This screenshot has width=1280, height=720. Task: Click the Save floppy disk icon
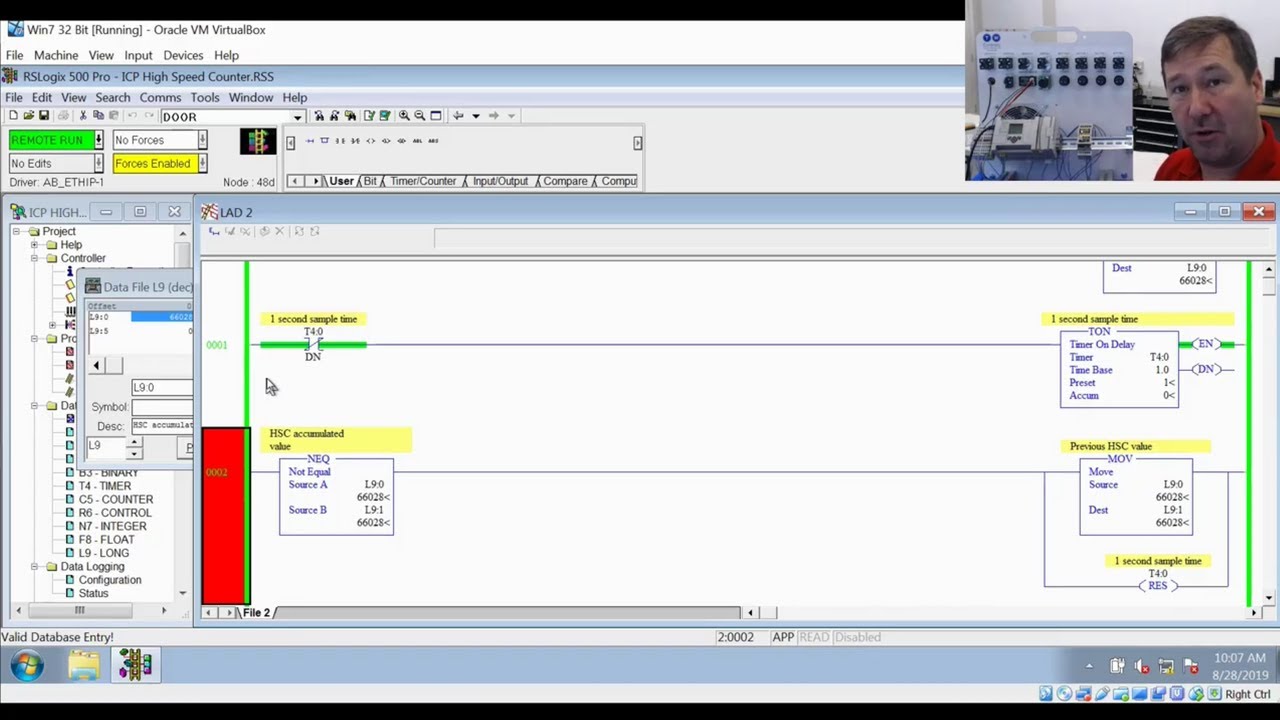tap(44, 116)
